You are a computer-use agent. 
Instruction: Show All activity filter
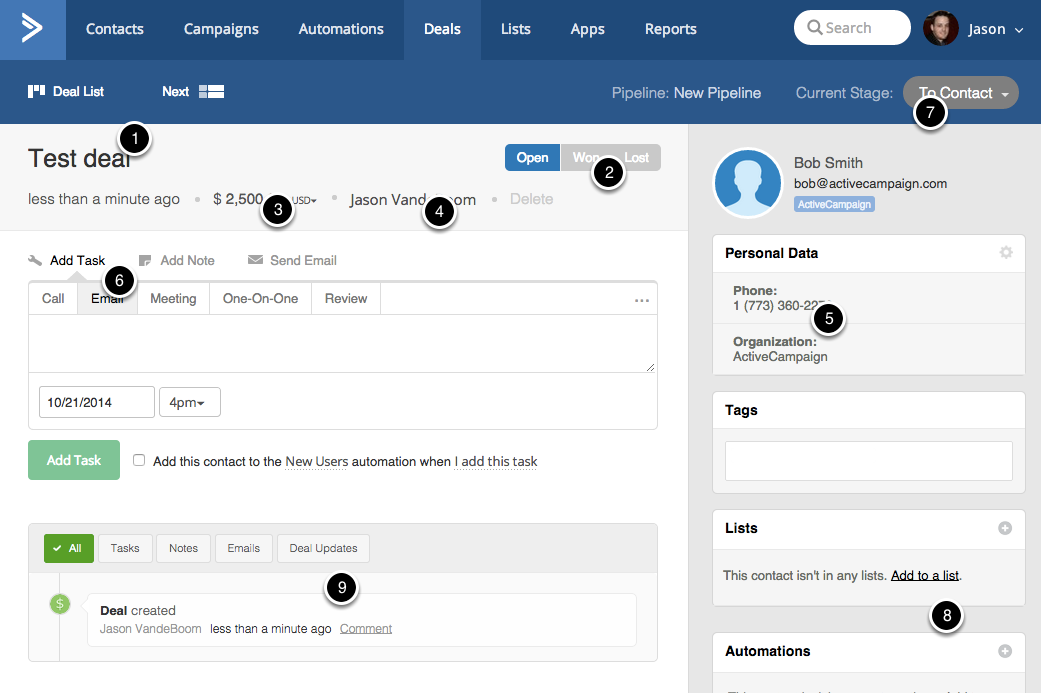tap(69, 548)
